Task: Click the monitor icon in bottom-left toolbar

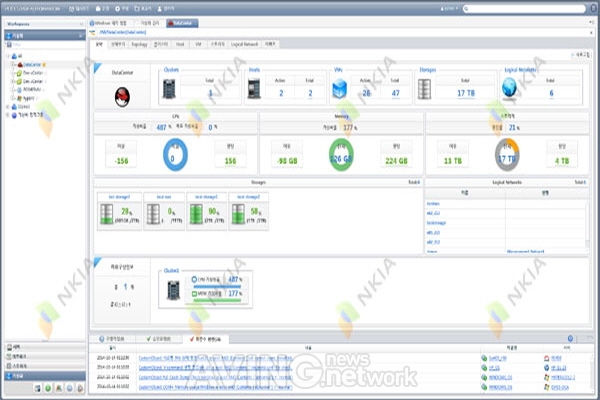Action: 38,388
